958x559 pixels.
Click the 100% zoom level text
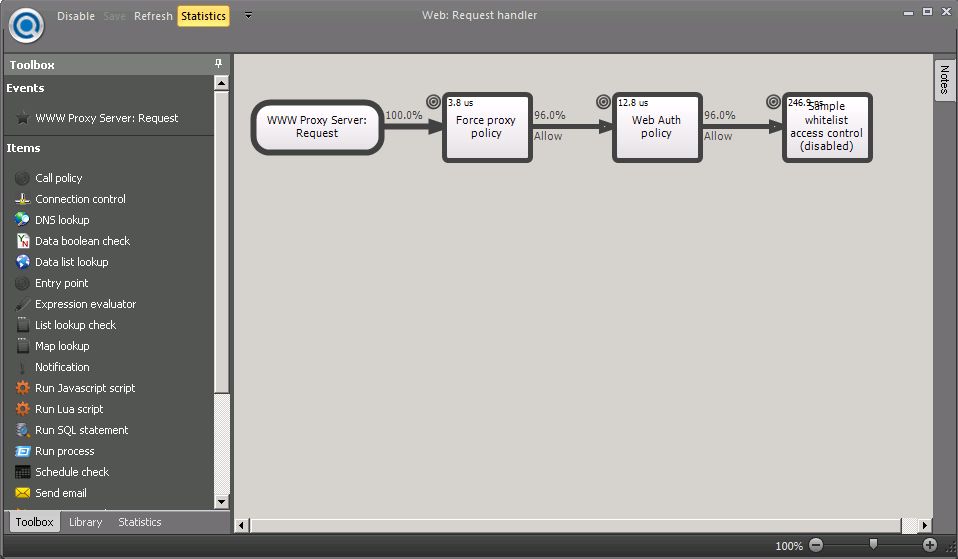click(789, 546)
